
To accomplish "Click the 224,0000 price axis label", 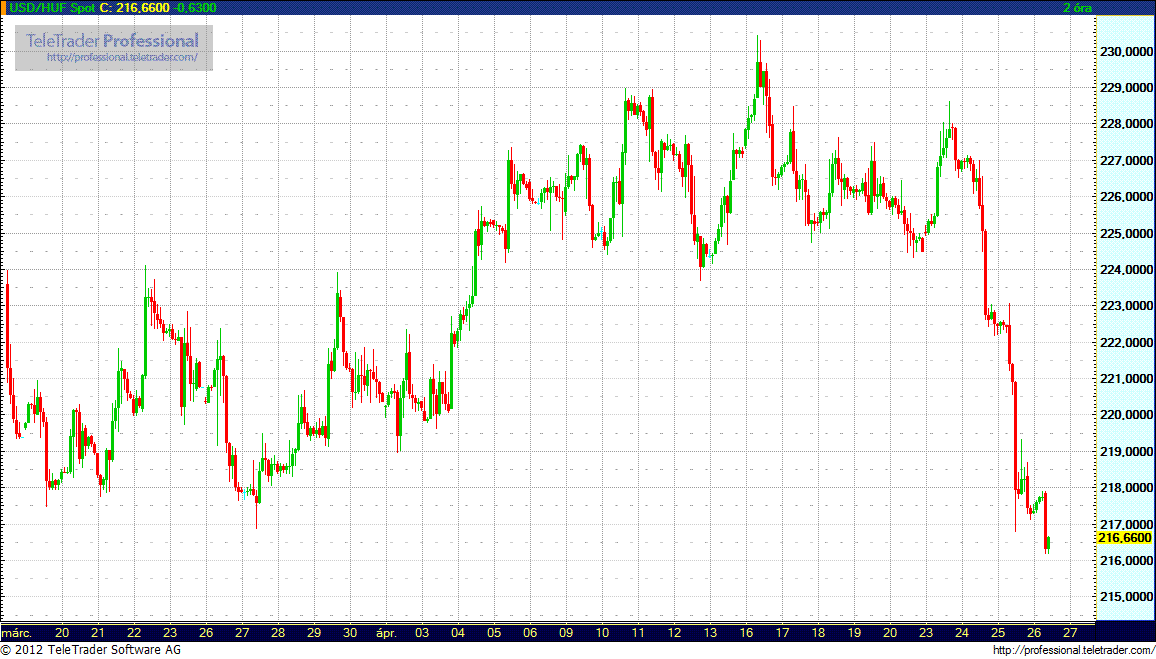I will coord(1126,270).
